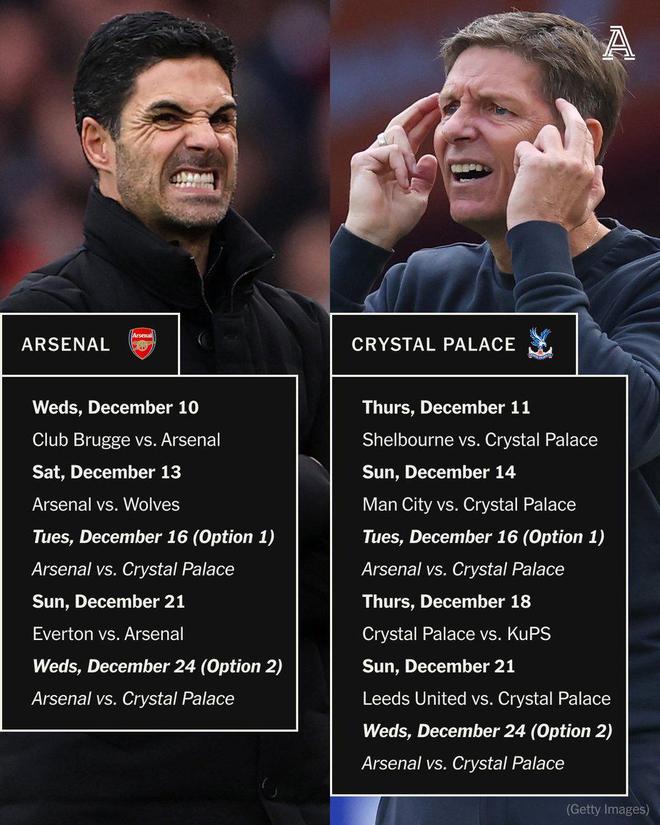Screen dimensions: 660x825
Task: Click the Sun, December 14 date
Action: (439, 472)
